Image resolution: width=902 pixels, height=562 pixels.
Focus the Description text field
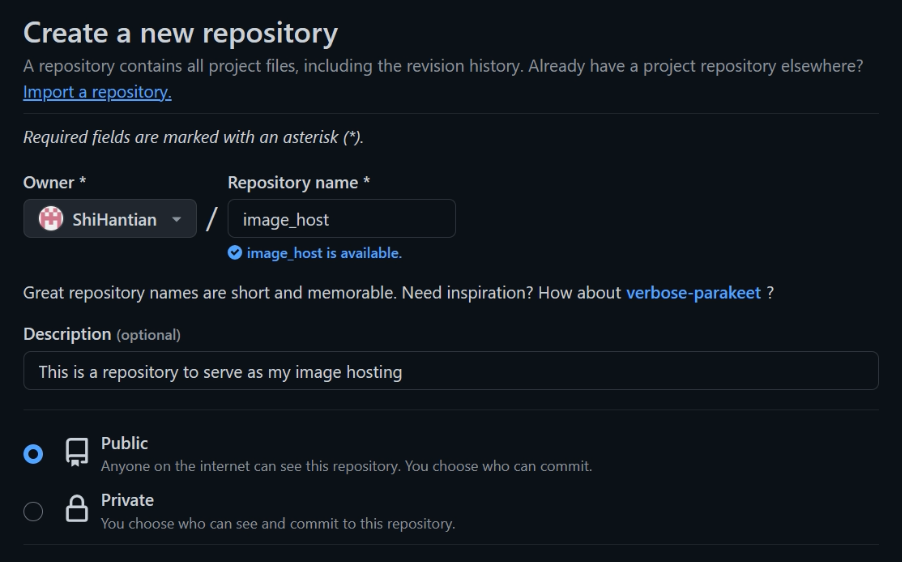450,371
